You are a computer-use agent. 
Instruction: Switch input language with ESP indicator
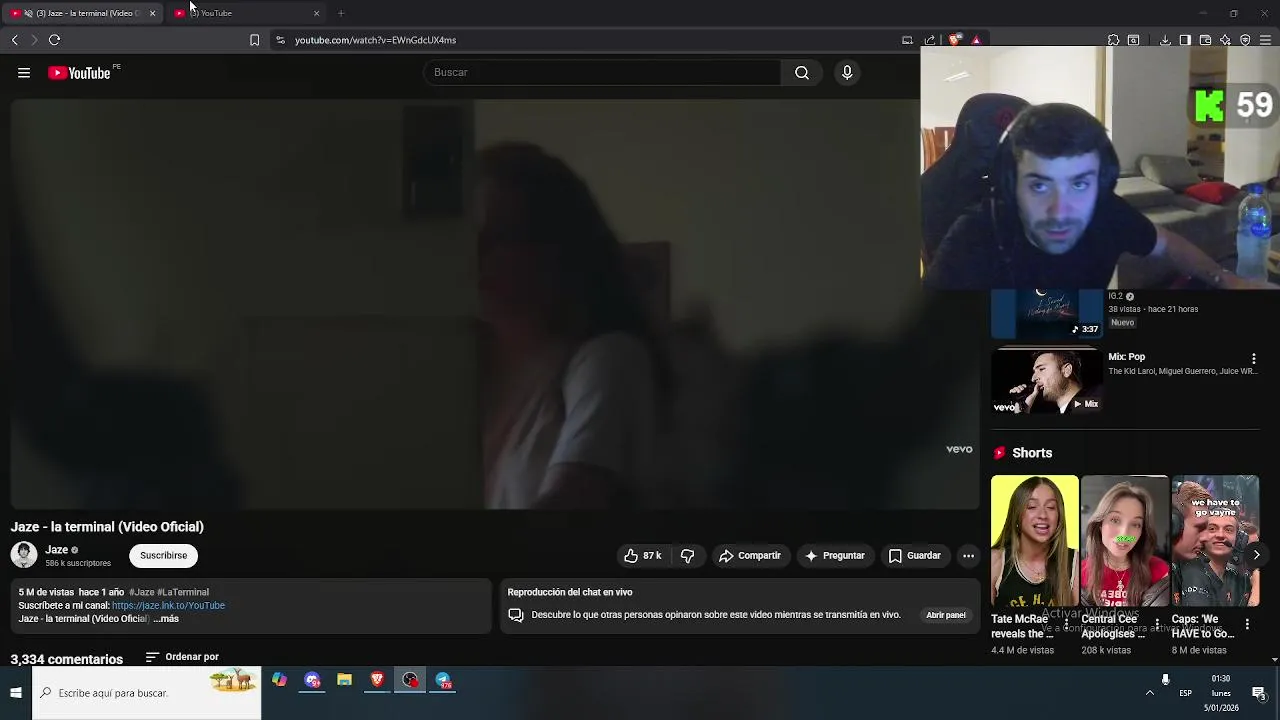(1185, 693)
